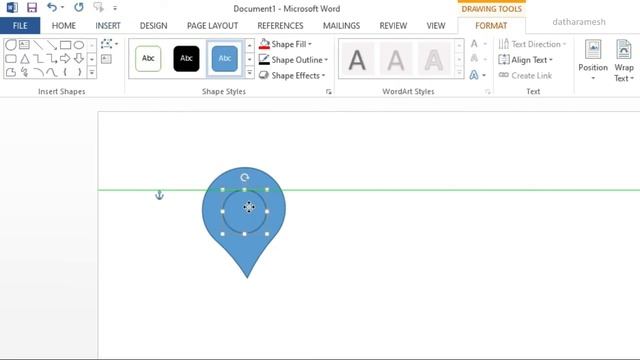
Task: Switch to the MAILINGS tab
Action: [341, 26]
